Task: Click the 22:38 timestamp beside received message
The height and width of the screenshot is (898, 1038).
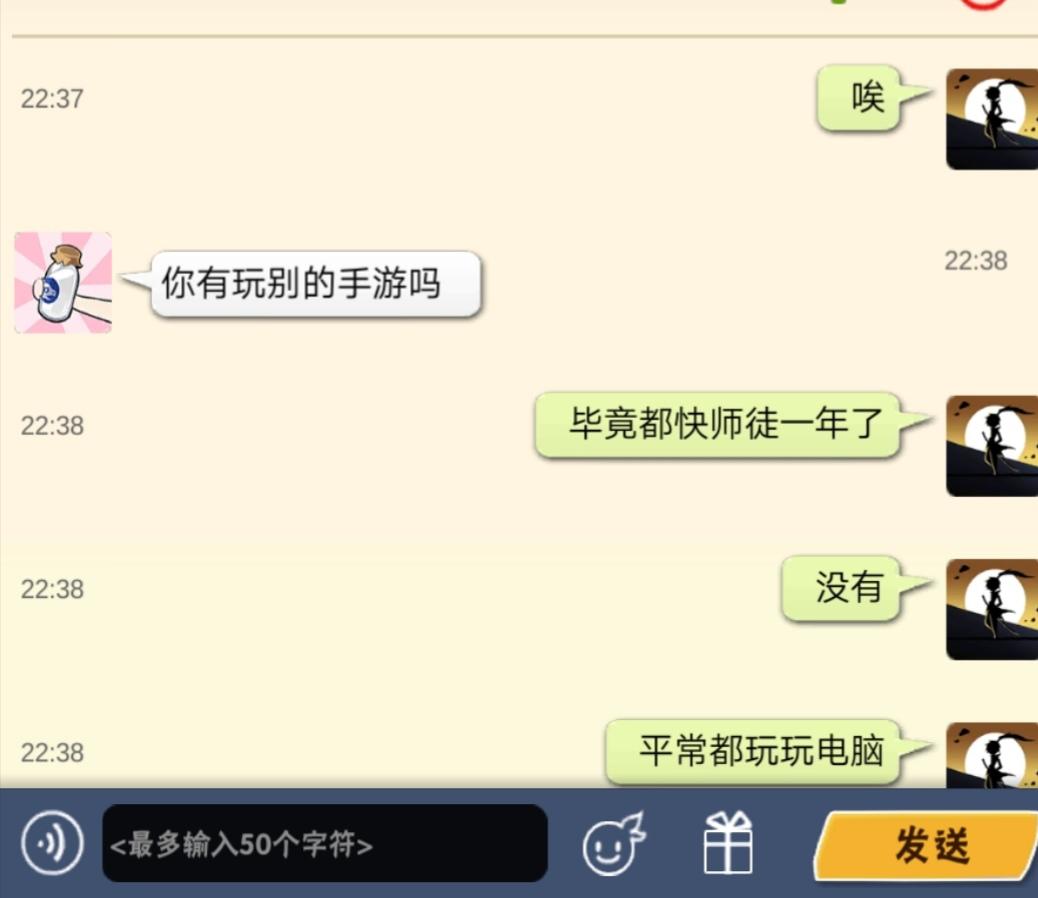Action: point(976,261)
